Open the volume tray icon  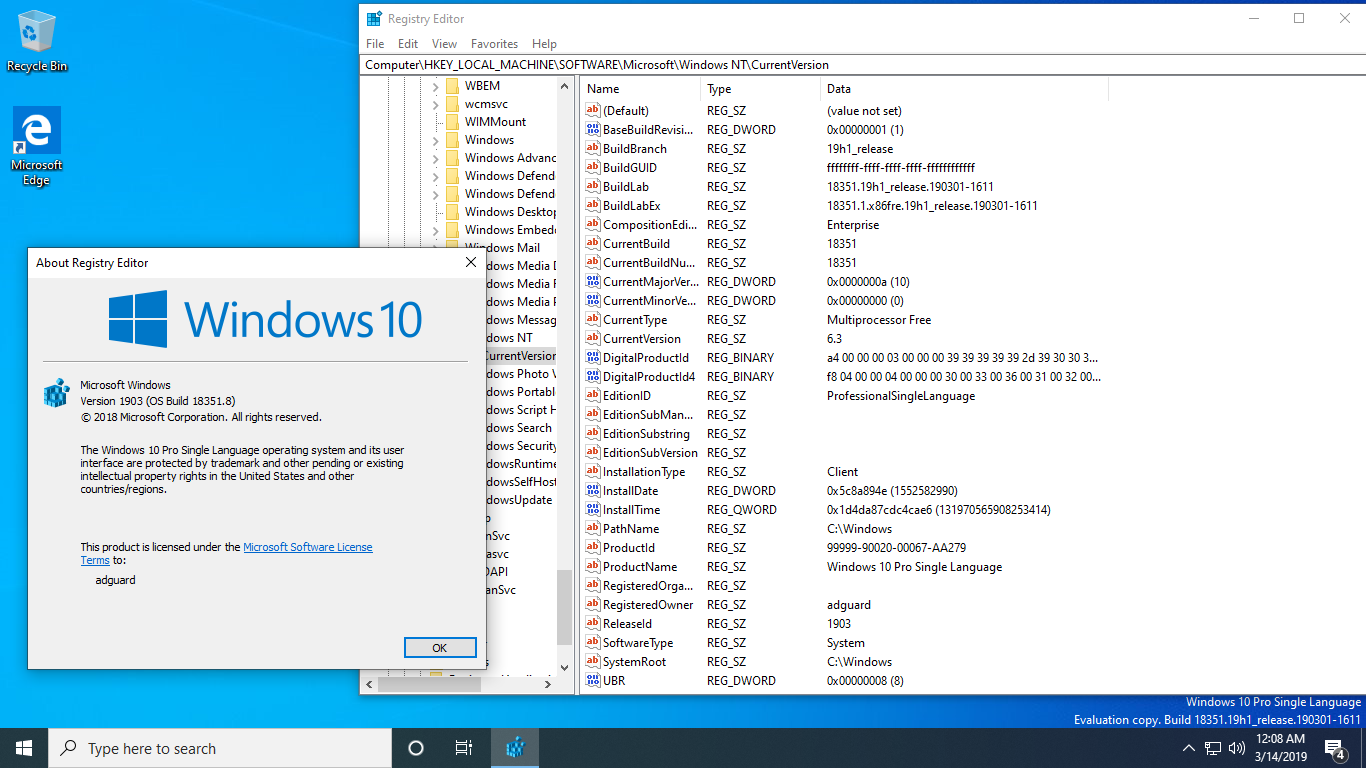1237,748
